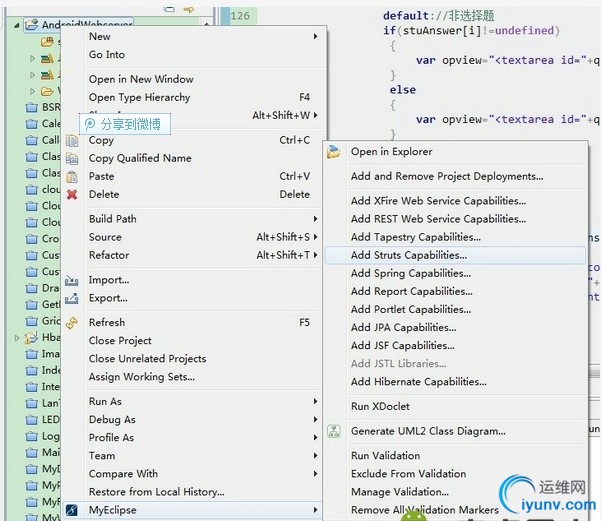Click the Export icon

point(71,298)
